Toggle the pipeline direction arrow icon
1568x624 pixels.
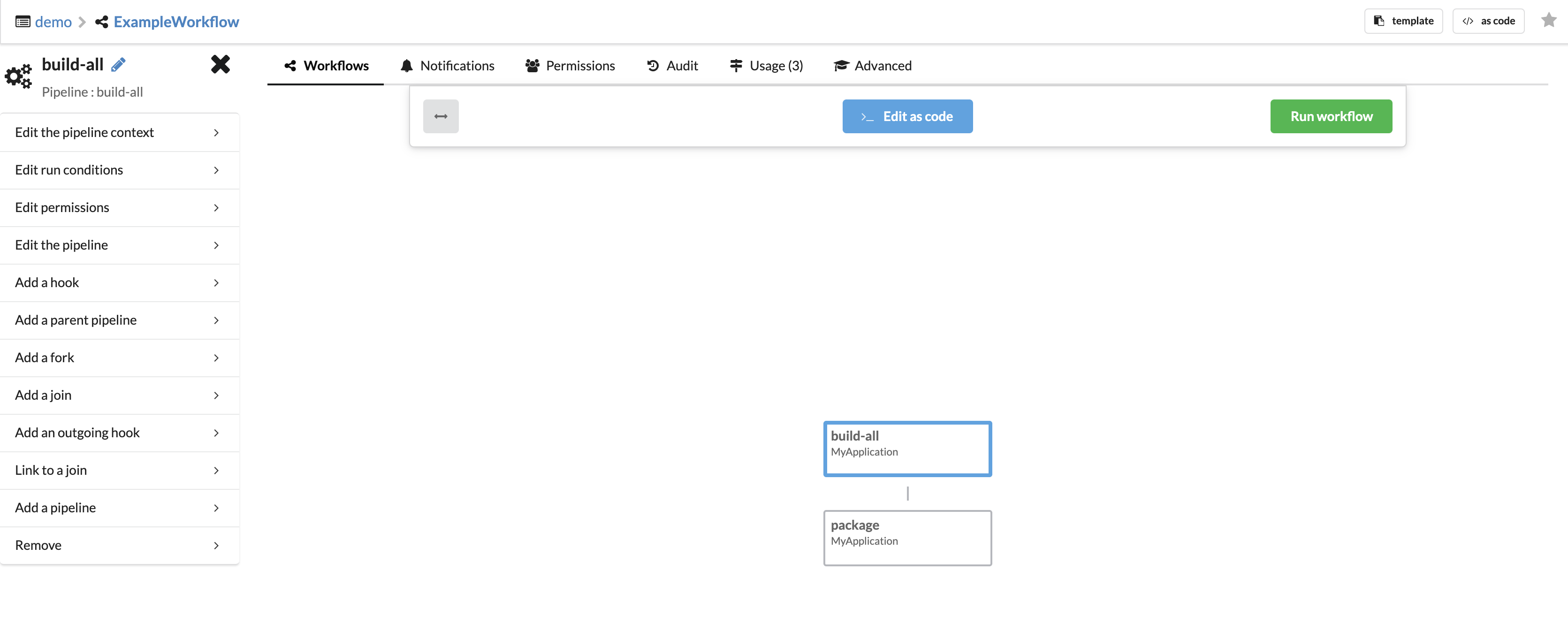pos(441,116)
